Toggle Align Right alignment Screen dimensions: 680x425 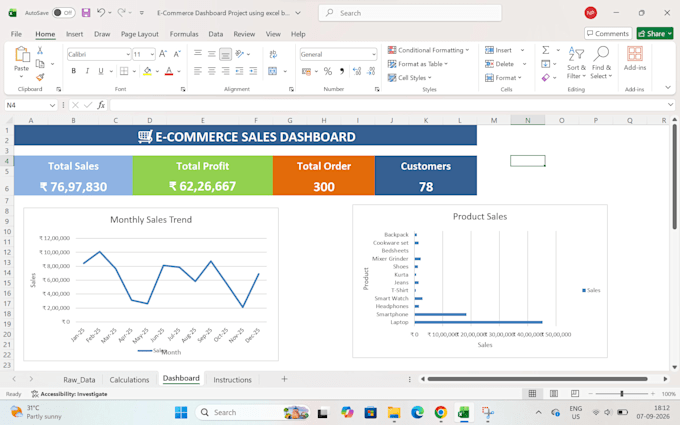pyautogui.click(x=226, y=71)
